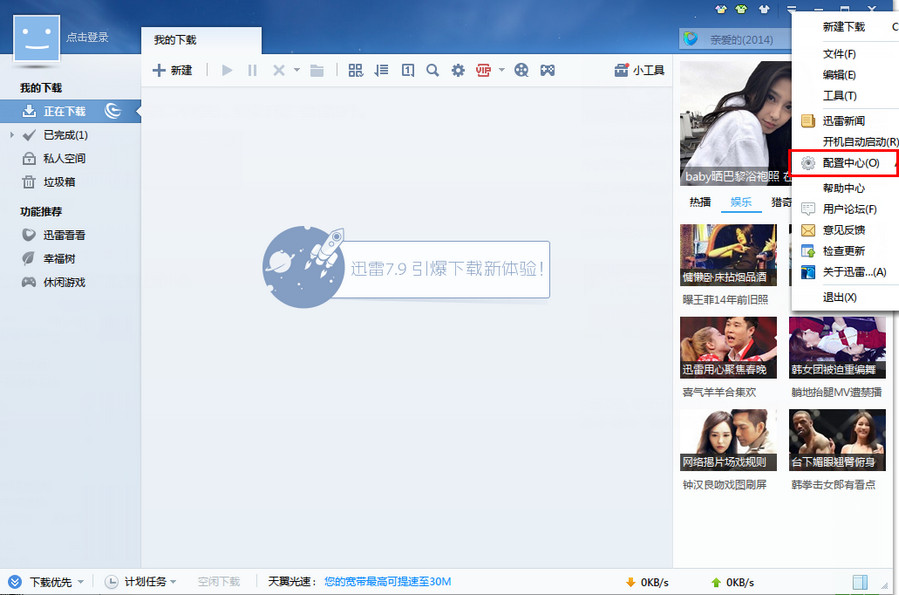This screenshot has height=595, width=899.
Task: Open dropdown arrow next to delete icon
Action: (x=296, y=70)
